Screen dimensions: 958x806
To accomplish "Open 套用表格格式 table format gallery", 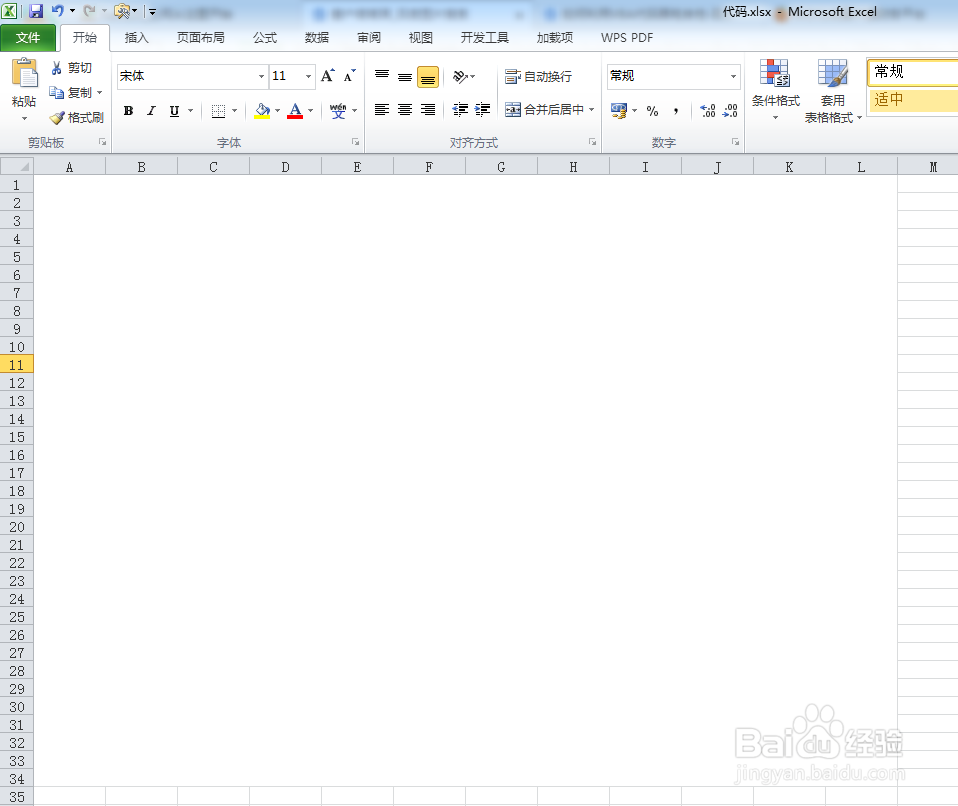I will 833,91.
